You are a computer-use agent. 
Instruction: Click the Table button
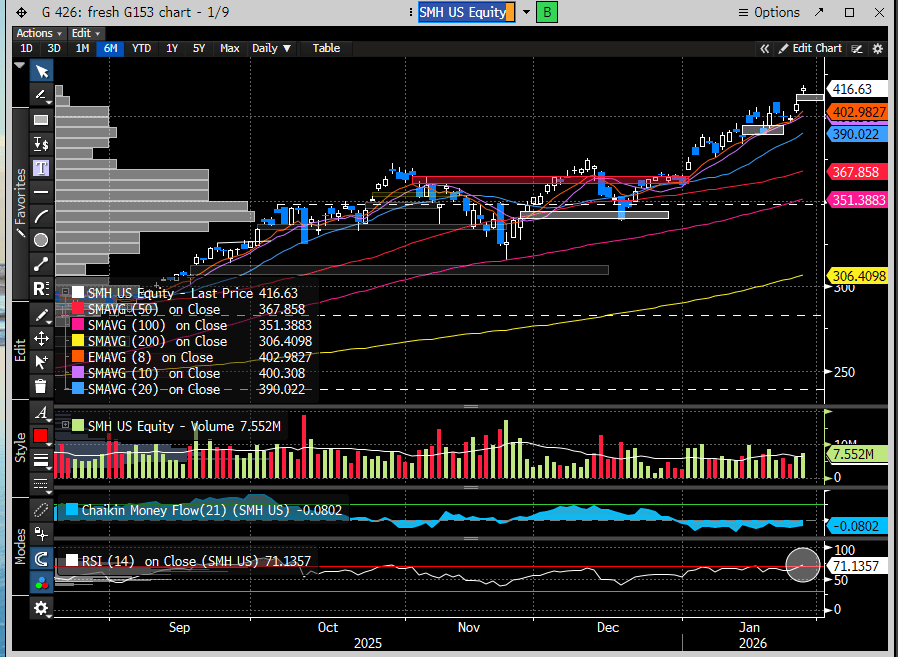(x=326, y=48)
